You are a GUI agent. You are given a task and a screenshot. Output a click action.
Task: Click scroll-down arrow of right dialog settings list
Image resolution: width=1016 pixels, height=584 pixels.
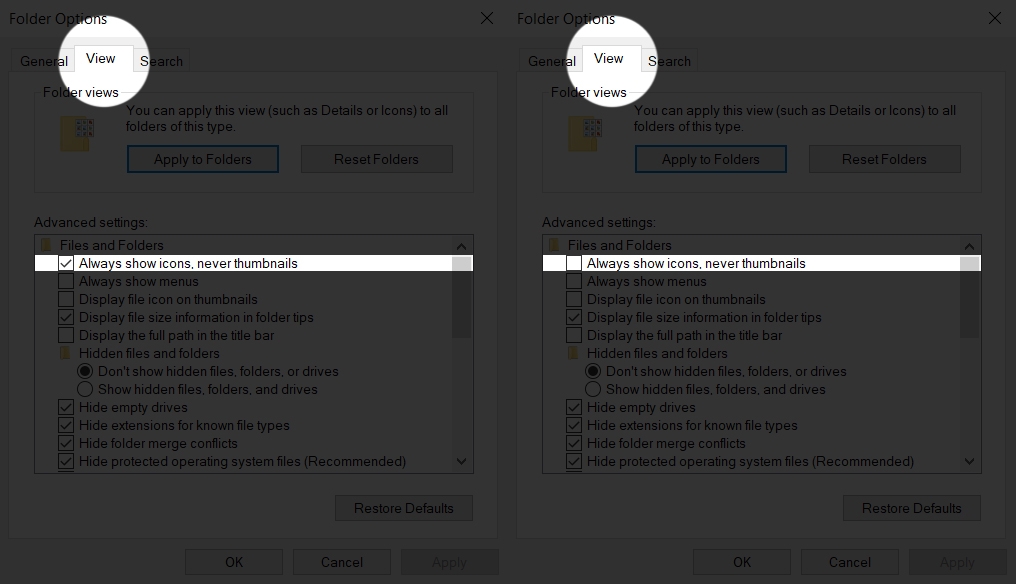pyautogui.click(x=969, y=461)
